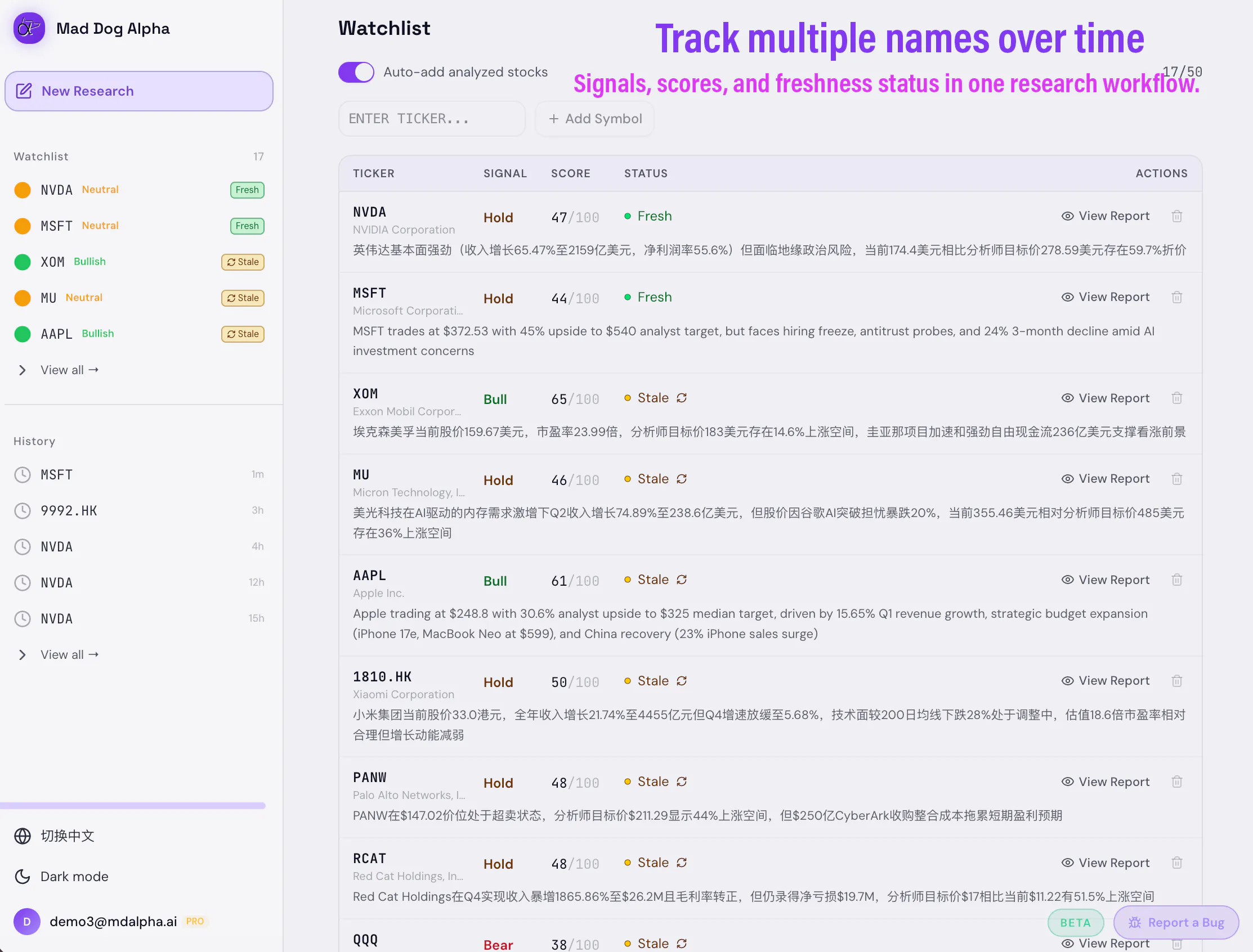Delete XOM row with trash icon

pos(1177,398)
